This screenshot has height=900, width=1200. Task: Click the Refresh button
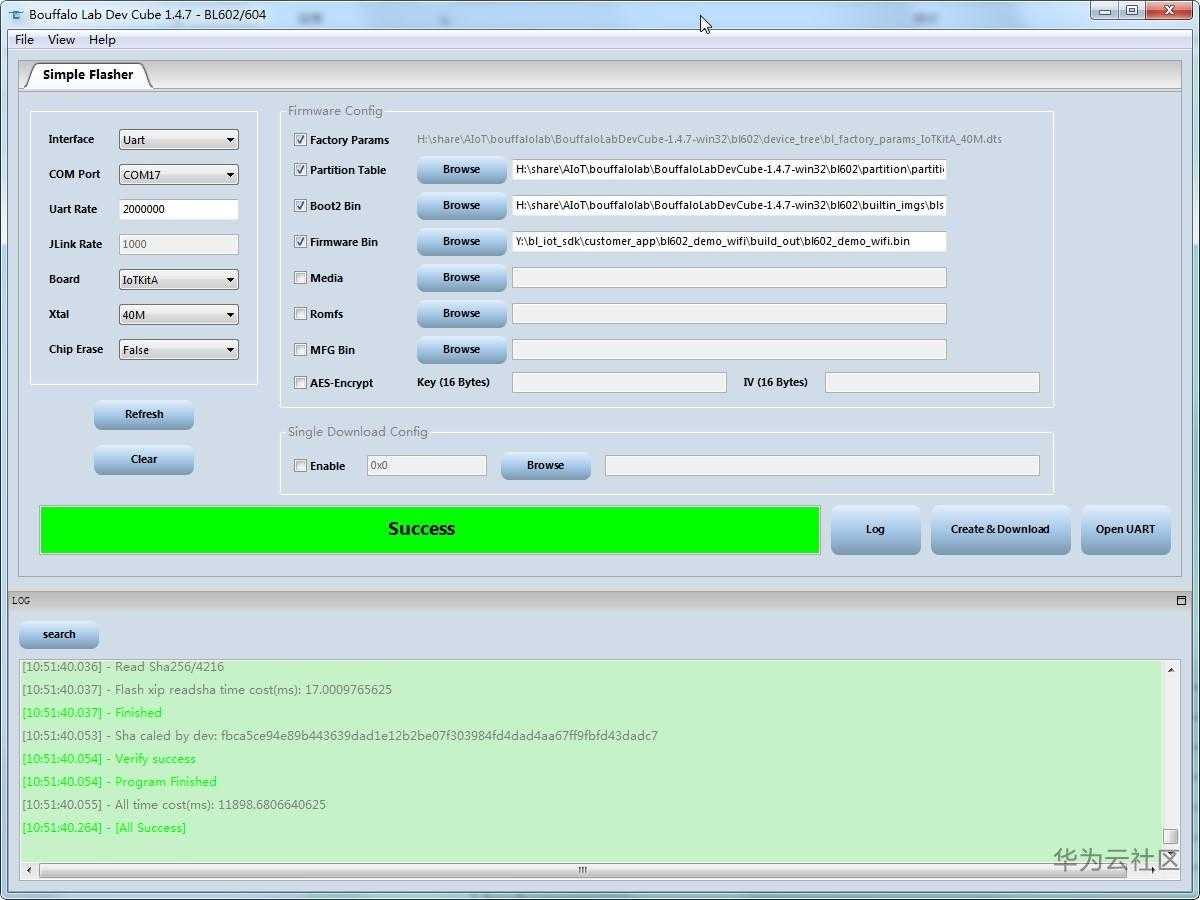tap(144, 415)
